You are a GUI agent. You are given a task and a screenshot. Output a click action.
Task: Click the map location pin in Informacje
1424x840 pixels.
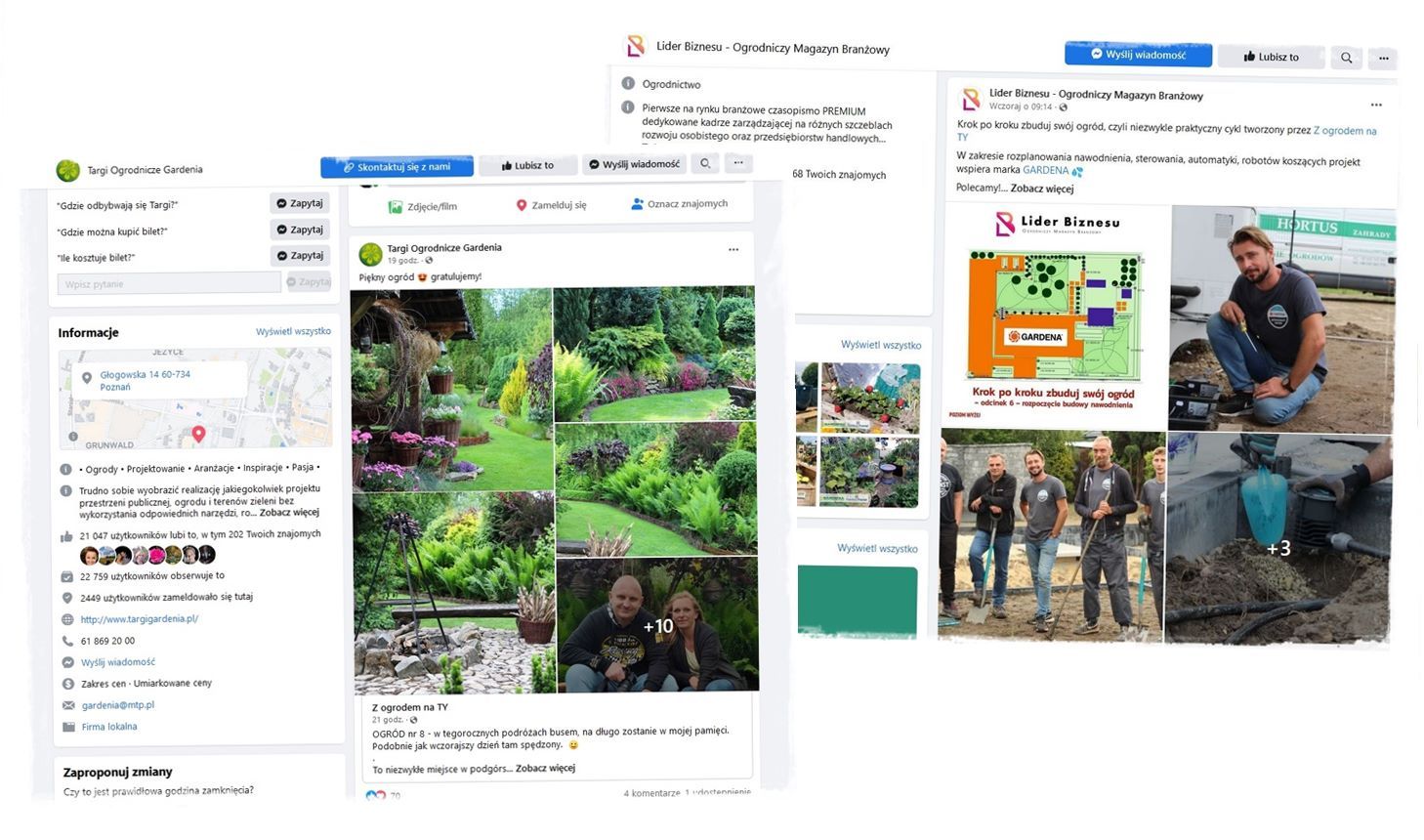pyautogui.click(x=198, y=434)
